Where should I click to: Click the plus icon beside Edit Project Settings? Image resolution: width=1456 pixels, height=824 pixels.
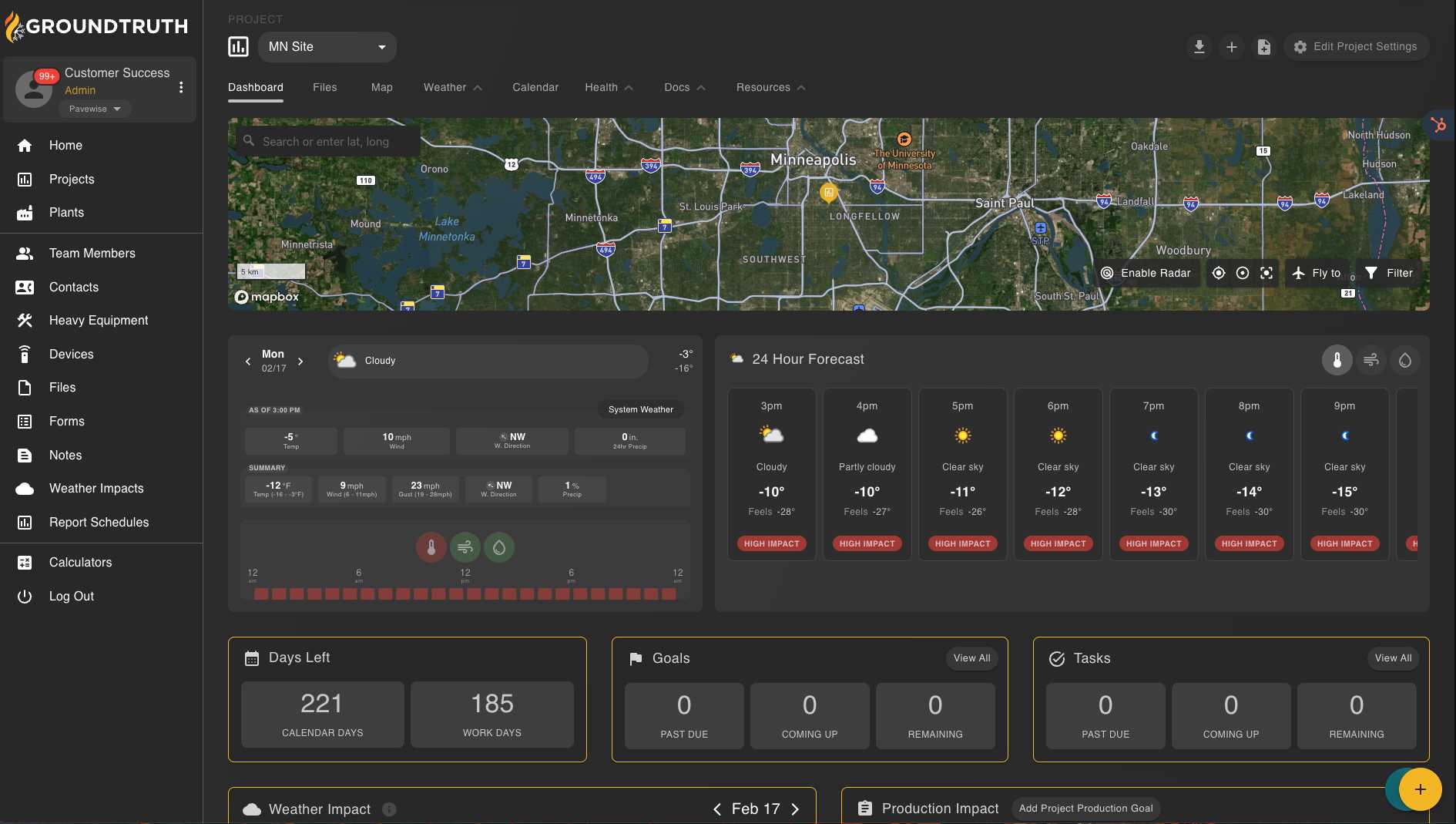coord(1231,47)
